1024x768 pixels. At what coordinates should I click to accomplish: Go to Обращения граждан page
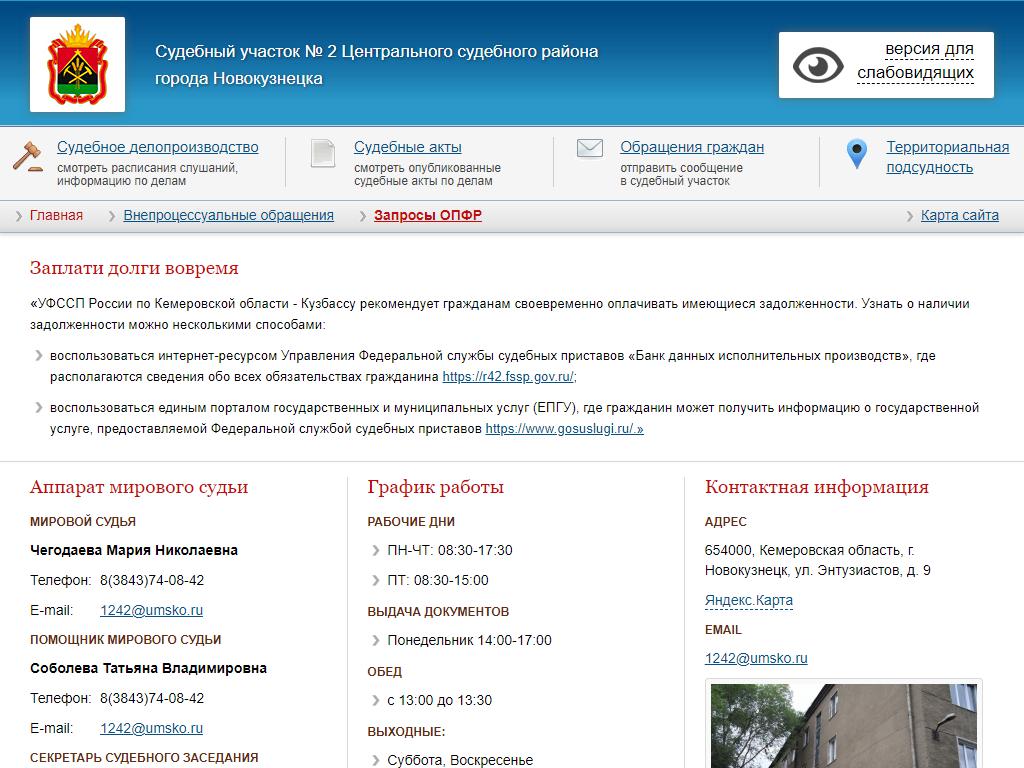tap(691, 147)
